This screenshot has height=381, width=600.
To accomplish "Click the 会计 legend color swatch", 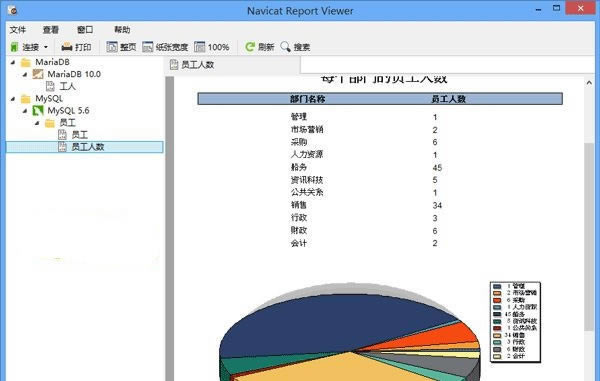I will point(497,357).
